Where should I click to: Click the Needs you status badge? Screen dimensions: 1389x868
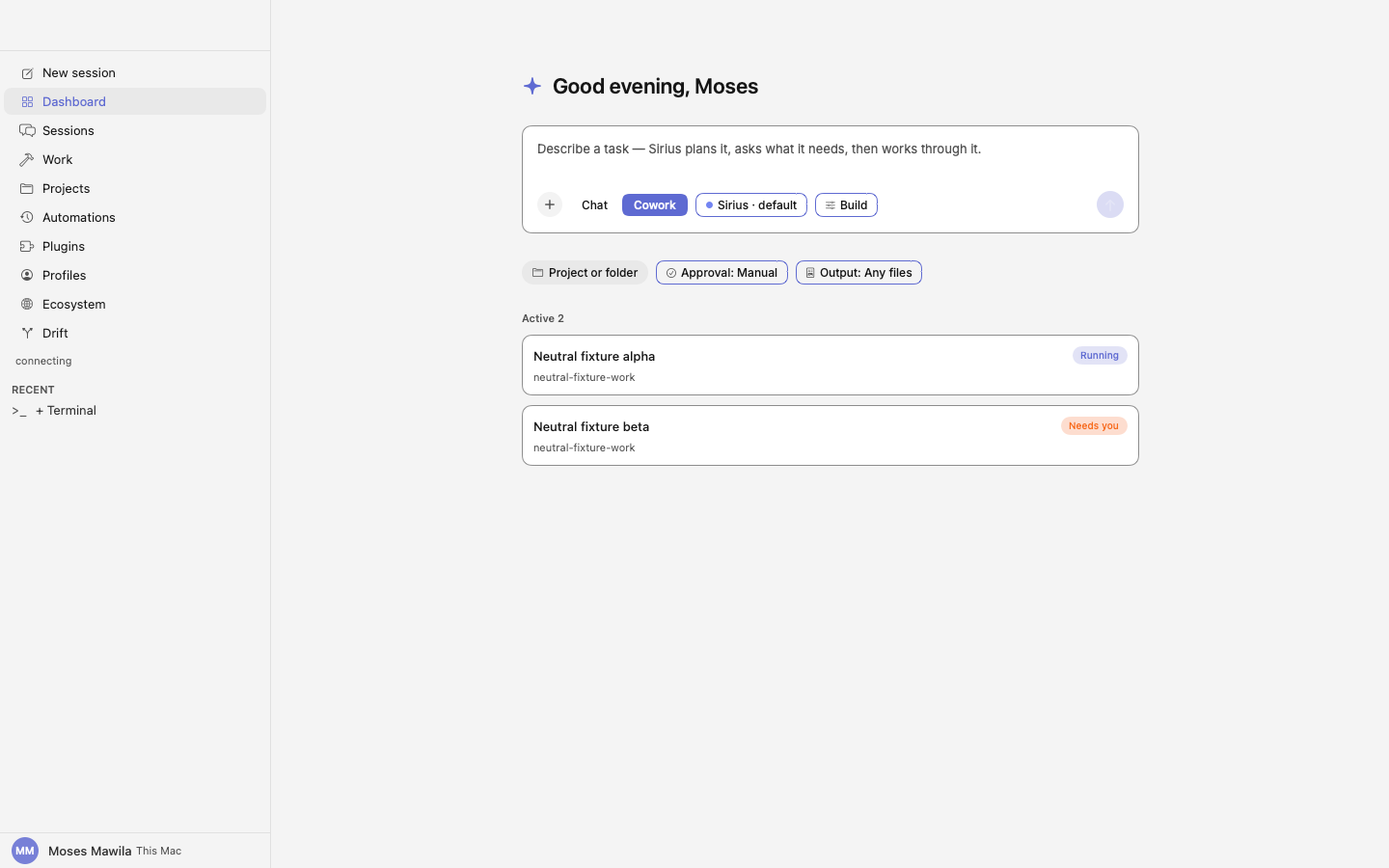pyautogui.click(x=1094, y=426)
